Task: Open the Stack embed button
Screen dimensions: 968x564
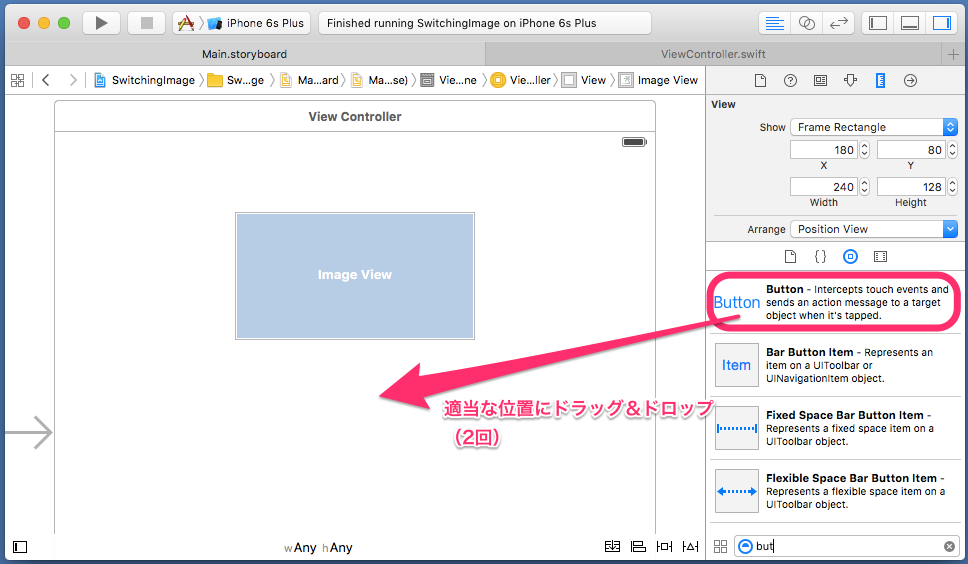Action: tap(612, 547)
